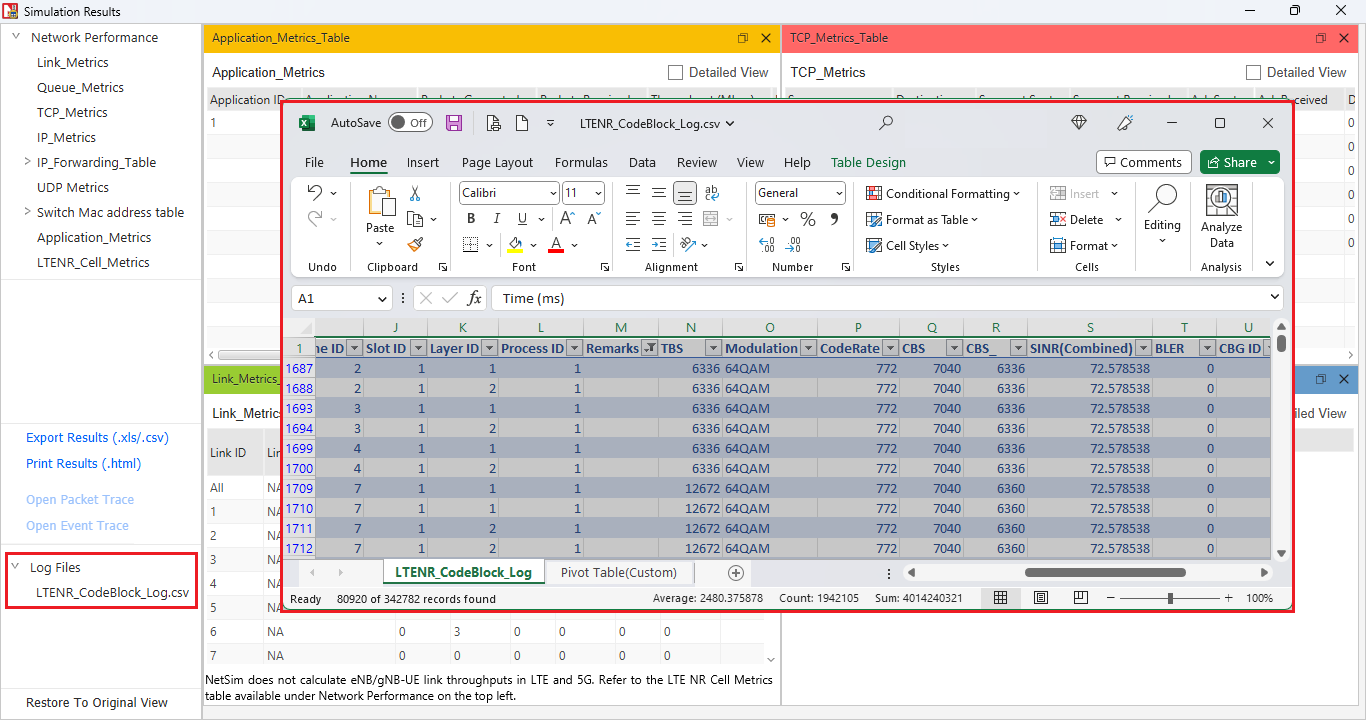
Task: Click the Excel search magnifier icon
Action: pos(885,123)
